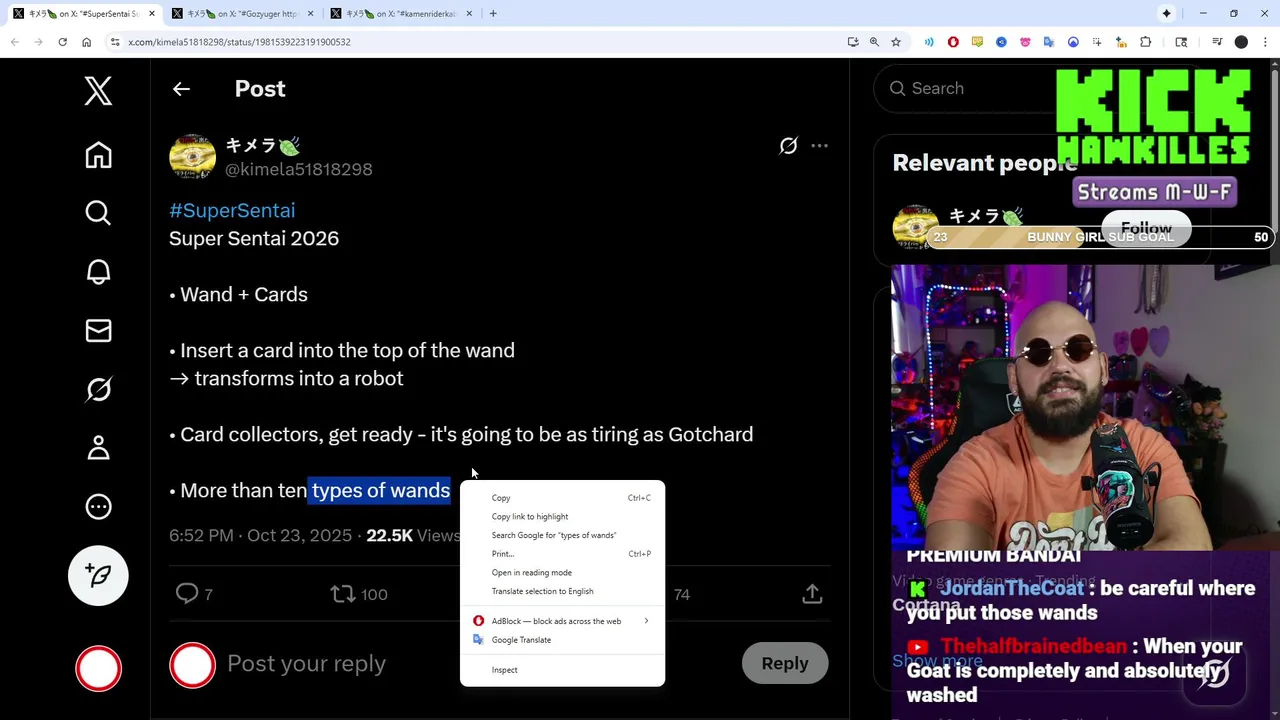The width and height of the screenshot is (1280, 720).
Task: Select Print... in the context menu
Action: (x=562, y=554)
